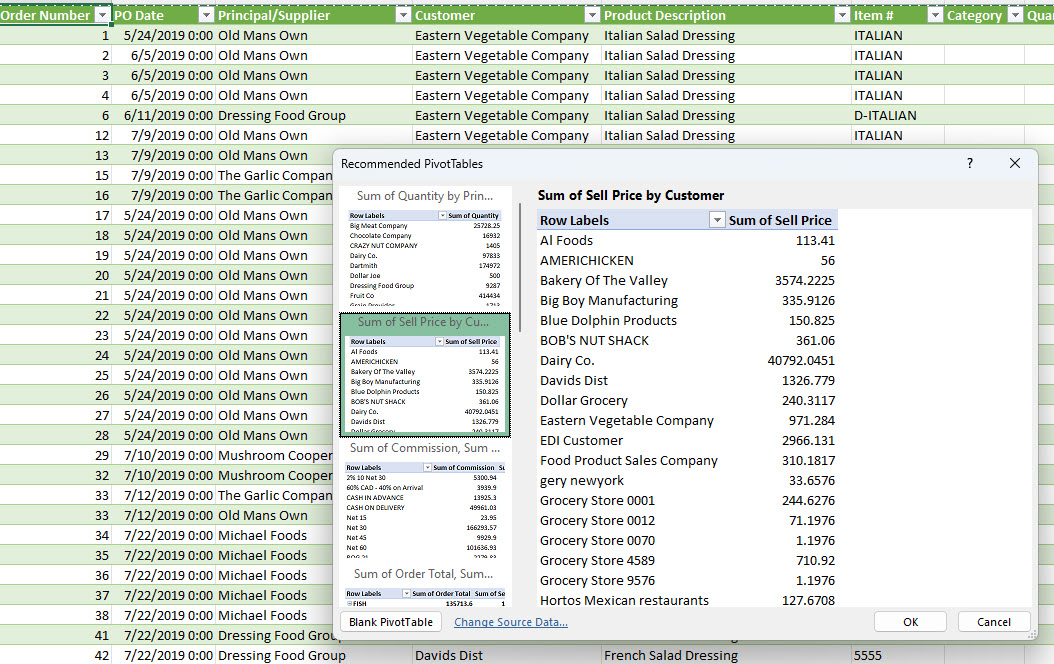Click the Grocery Store 0070 row

pos(688,540)
